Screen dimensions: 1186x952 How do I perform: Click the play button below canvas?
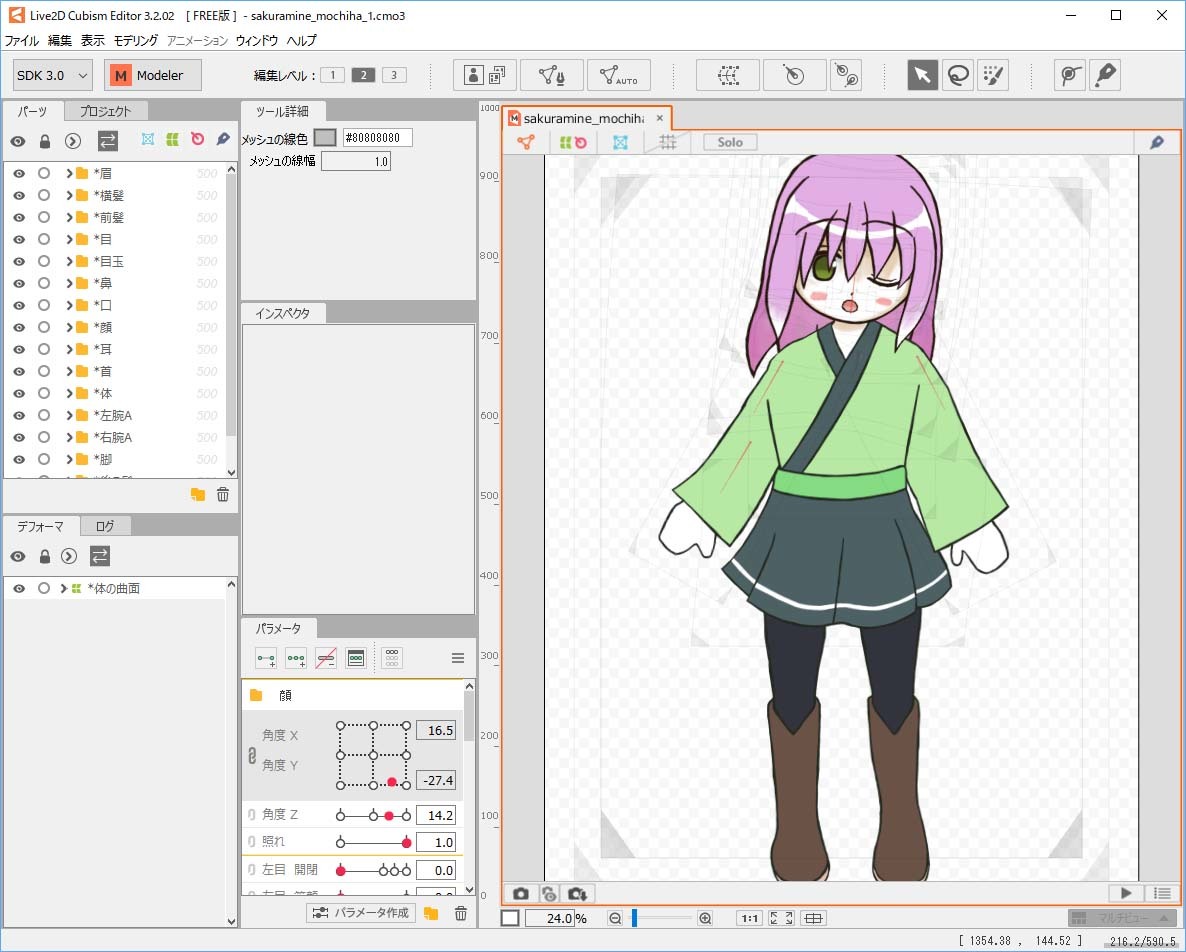[1126, 893]
